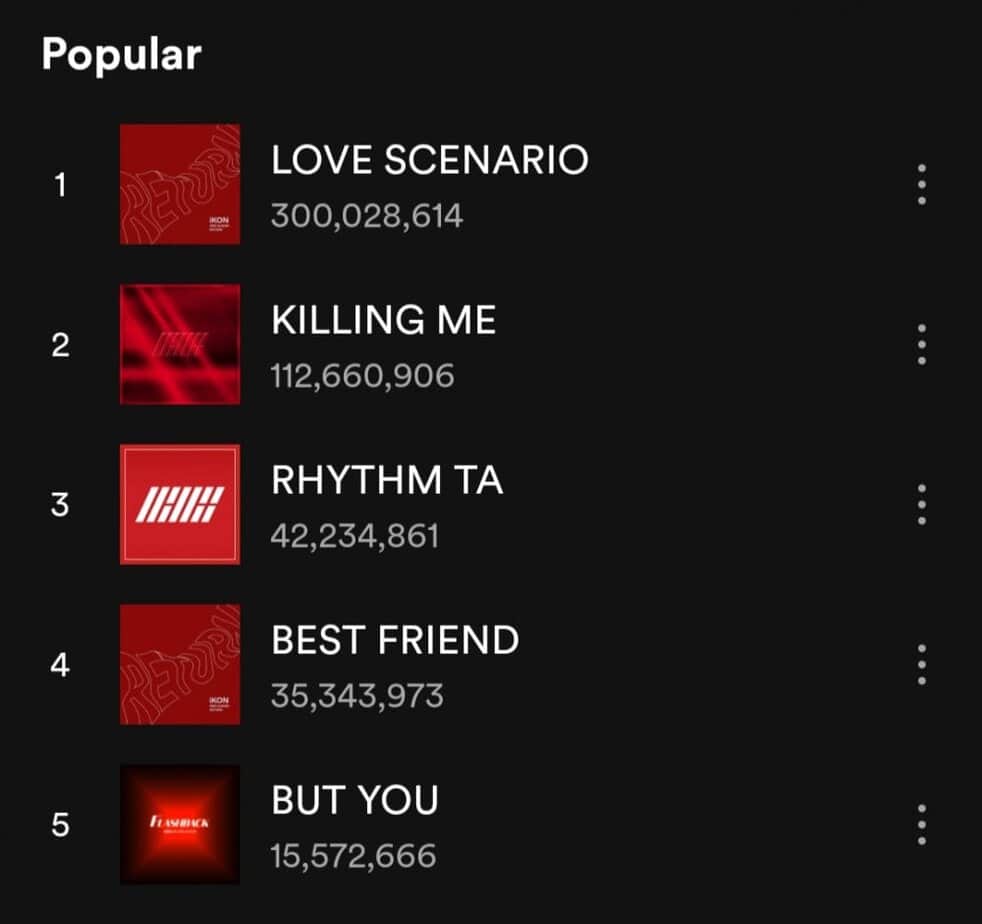The height and width of the screenshot is (924, 982).
Task: Play the song BUT YOU
Action: [355, 800]
